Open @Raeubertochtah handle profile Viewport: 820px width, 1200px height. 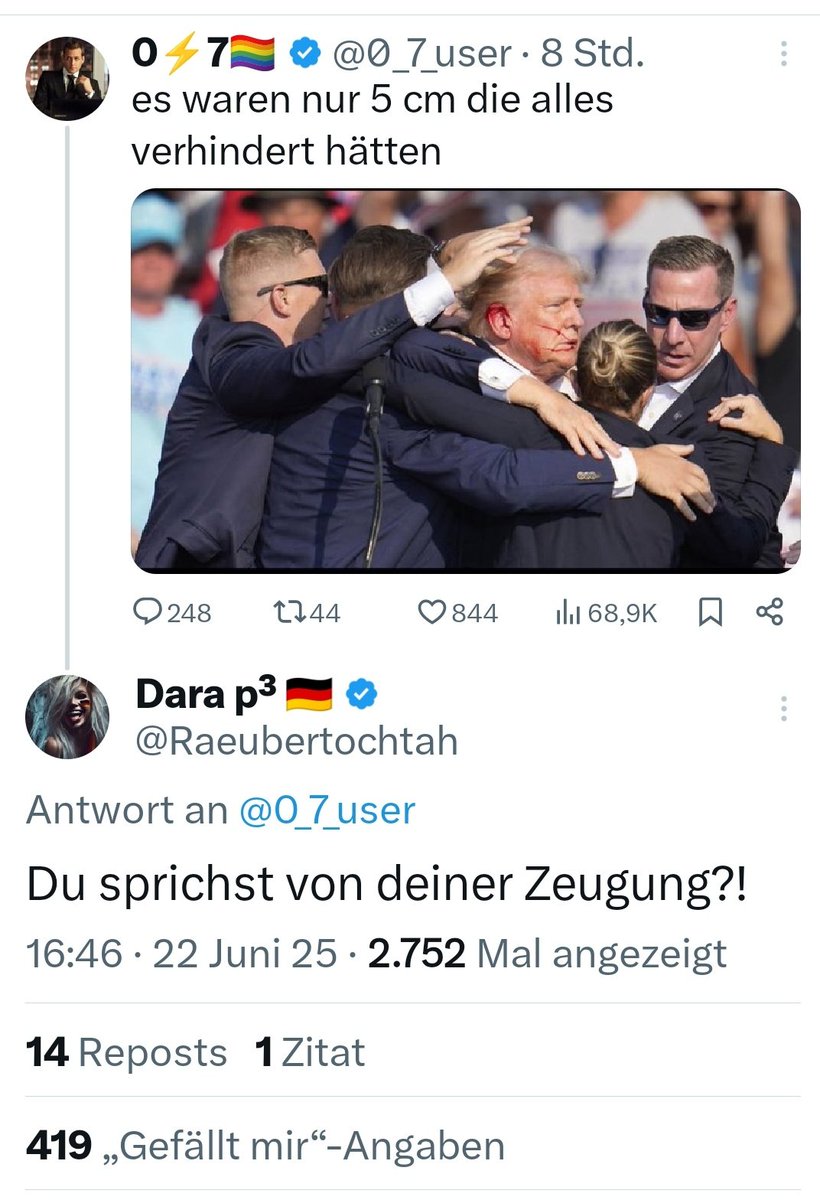tap(297, 741)
